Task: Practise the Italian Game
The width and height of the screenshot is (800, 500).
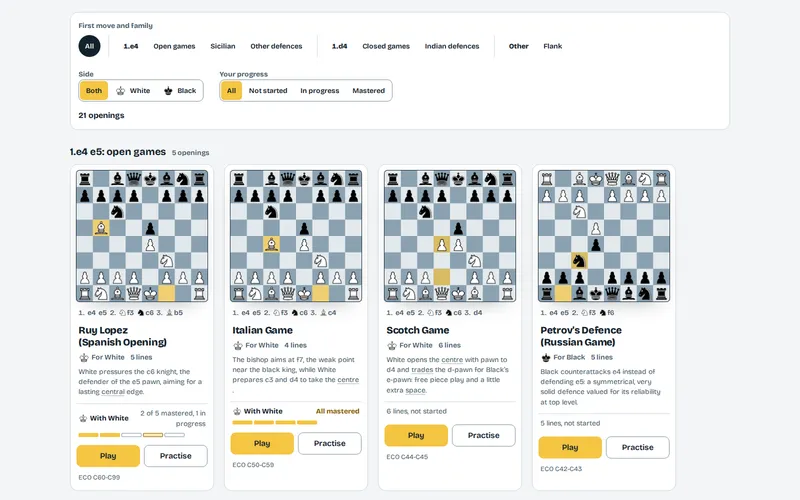Action: (x=330, y=443)
